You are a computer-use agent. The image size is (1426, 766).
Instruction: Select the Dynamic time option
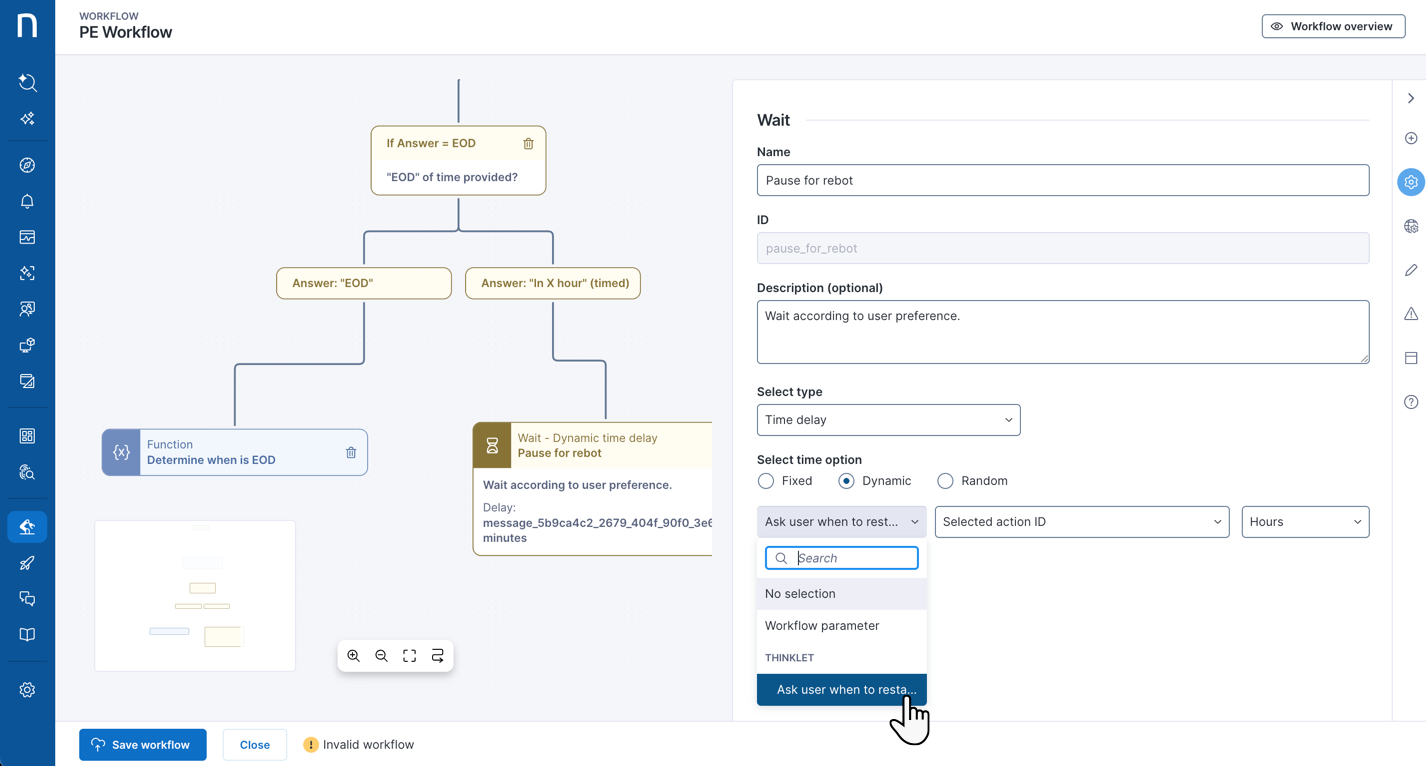click(846, 481)
